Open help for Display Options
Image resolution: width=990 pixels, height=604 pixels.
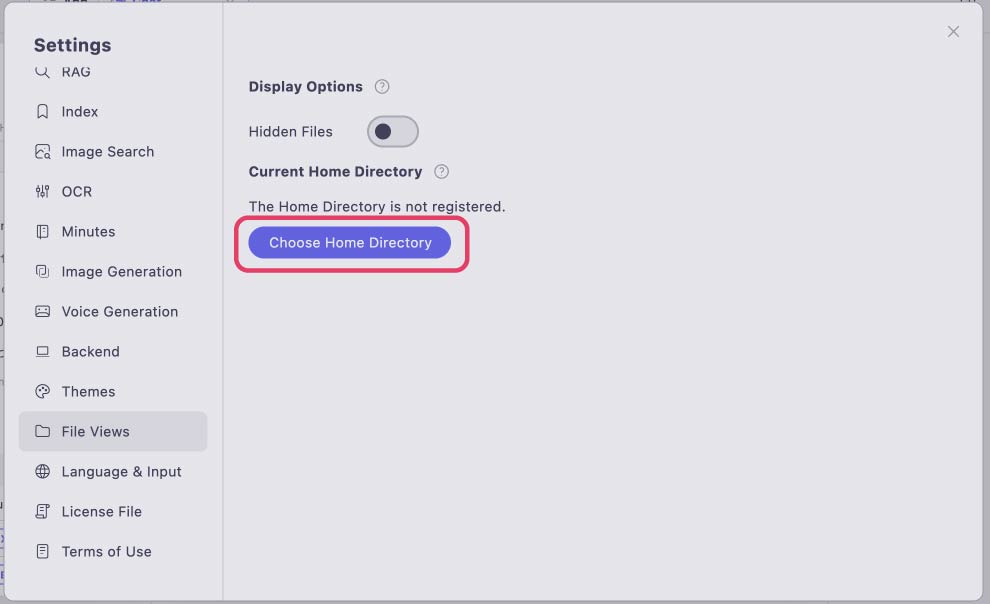point(382,86)
